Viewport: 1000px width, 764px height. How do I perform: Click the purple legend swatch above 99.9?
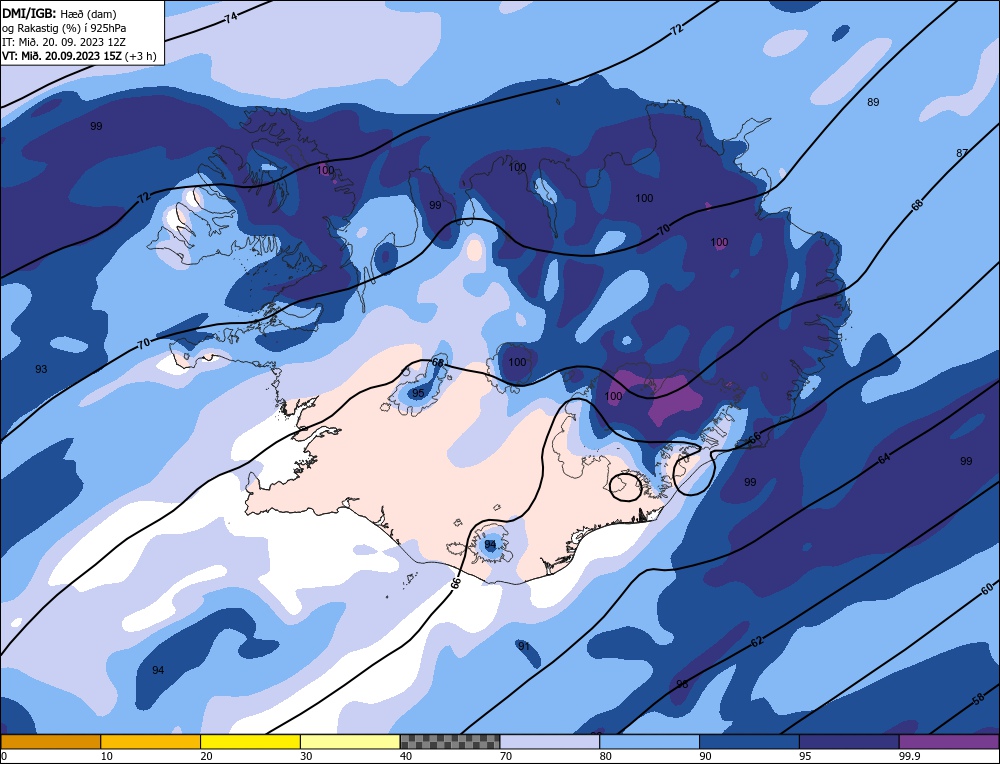(x=949, y=741)
